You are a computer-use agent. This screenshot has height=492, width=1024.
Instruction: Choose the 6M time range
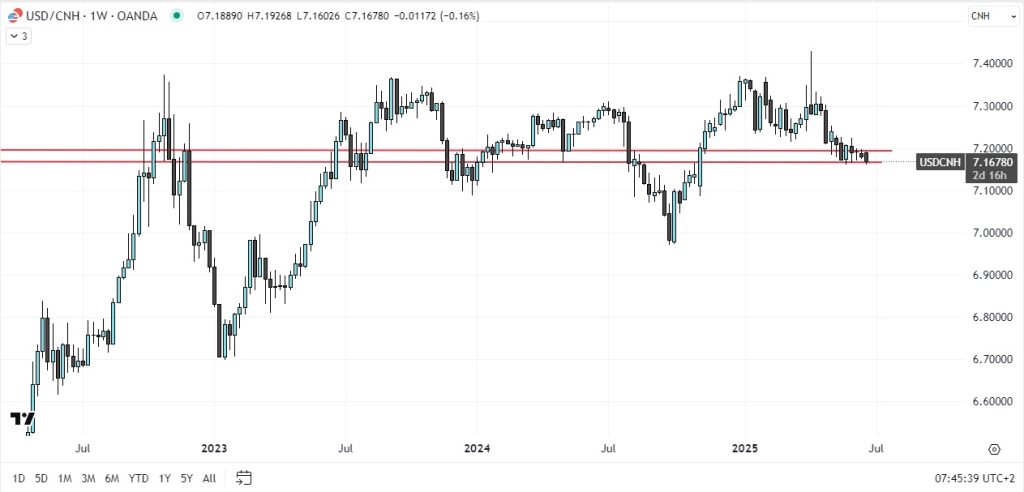point(112,478)
